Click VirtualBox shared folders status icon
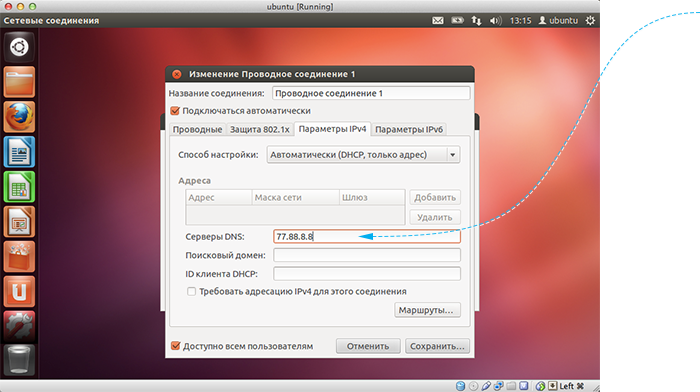 tap(511, 386)
